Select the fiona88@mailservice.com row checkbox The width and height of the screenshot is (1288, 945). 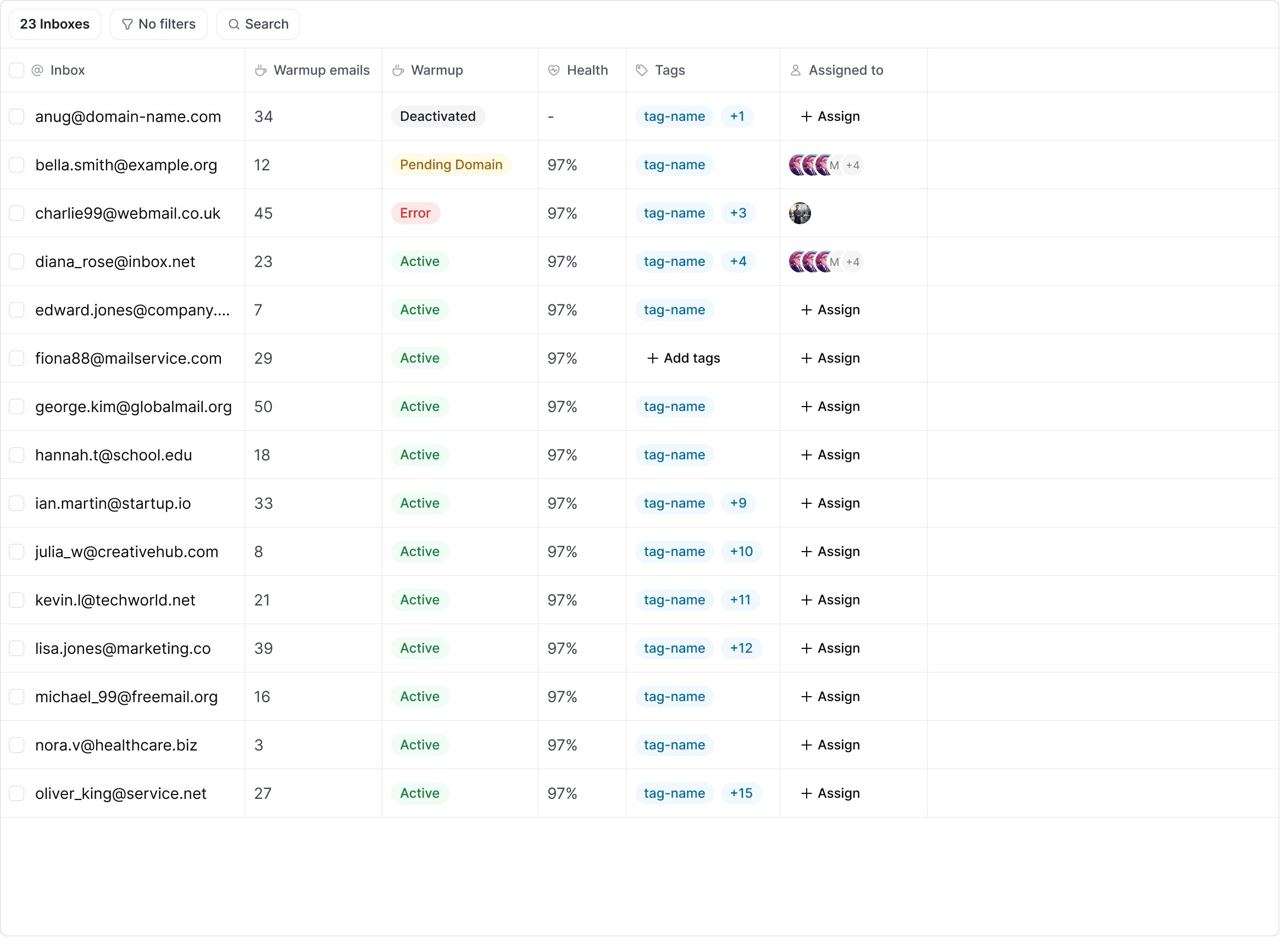pos(16,358)
